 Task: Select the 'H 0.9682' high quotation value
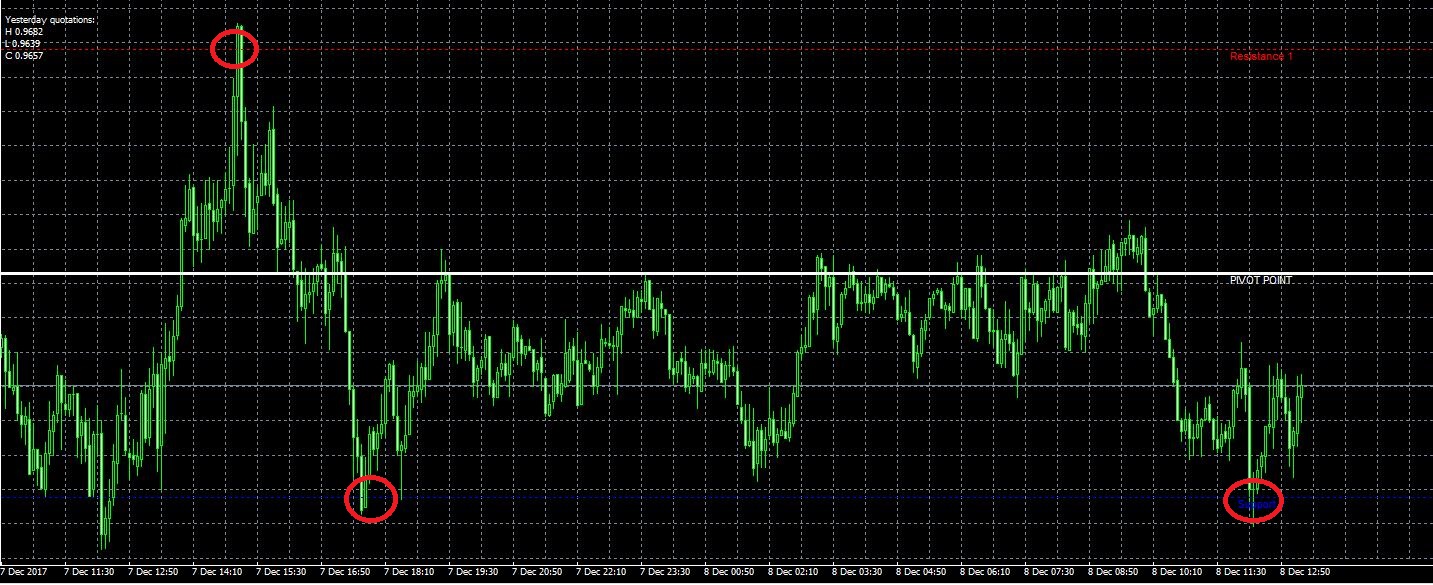24,32
